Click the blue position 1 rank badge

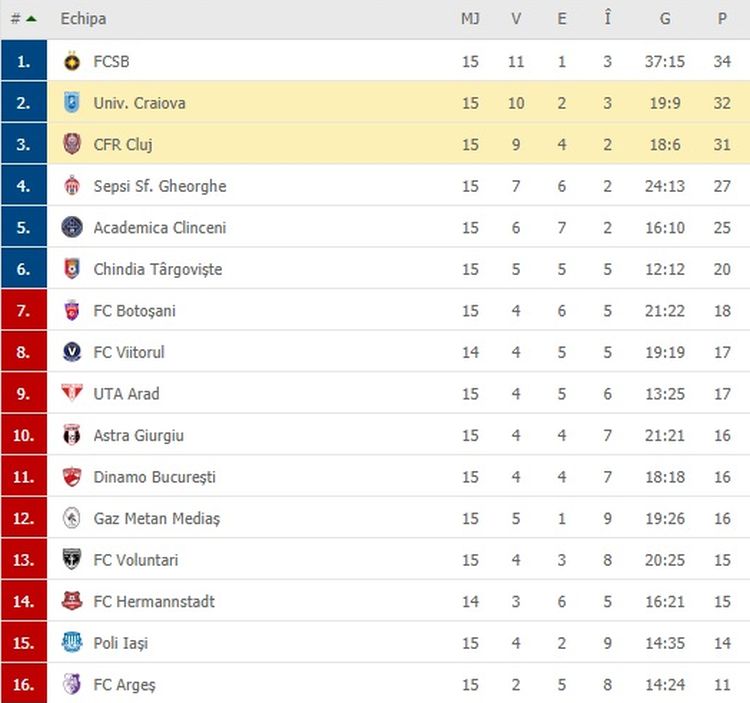[x=24, y=61]
